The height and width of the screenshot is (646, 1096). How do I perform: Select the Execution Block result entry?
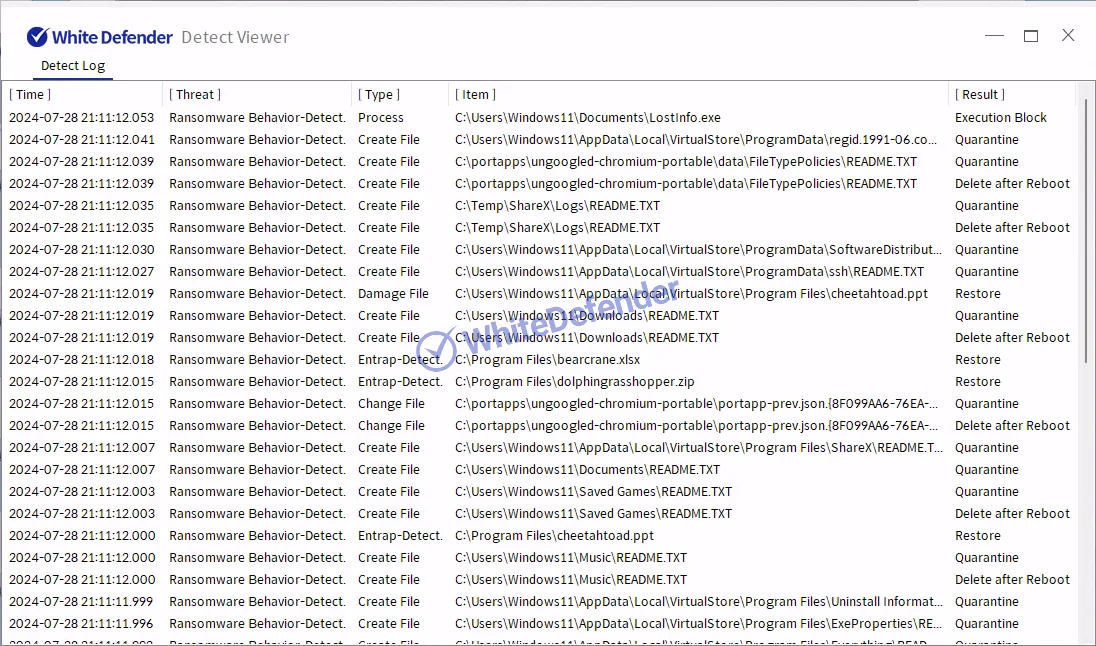pos(1000,118)
